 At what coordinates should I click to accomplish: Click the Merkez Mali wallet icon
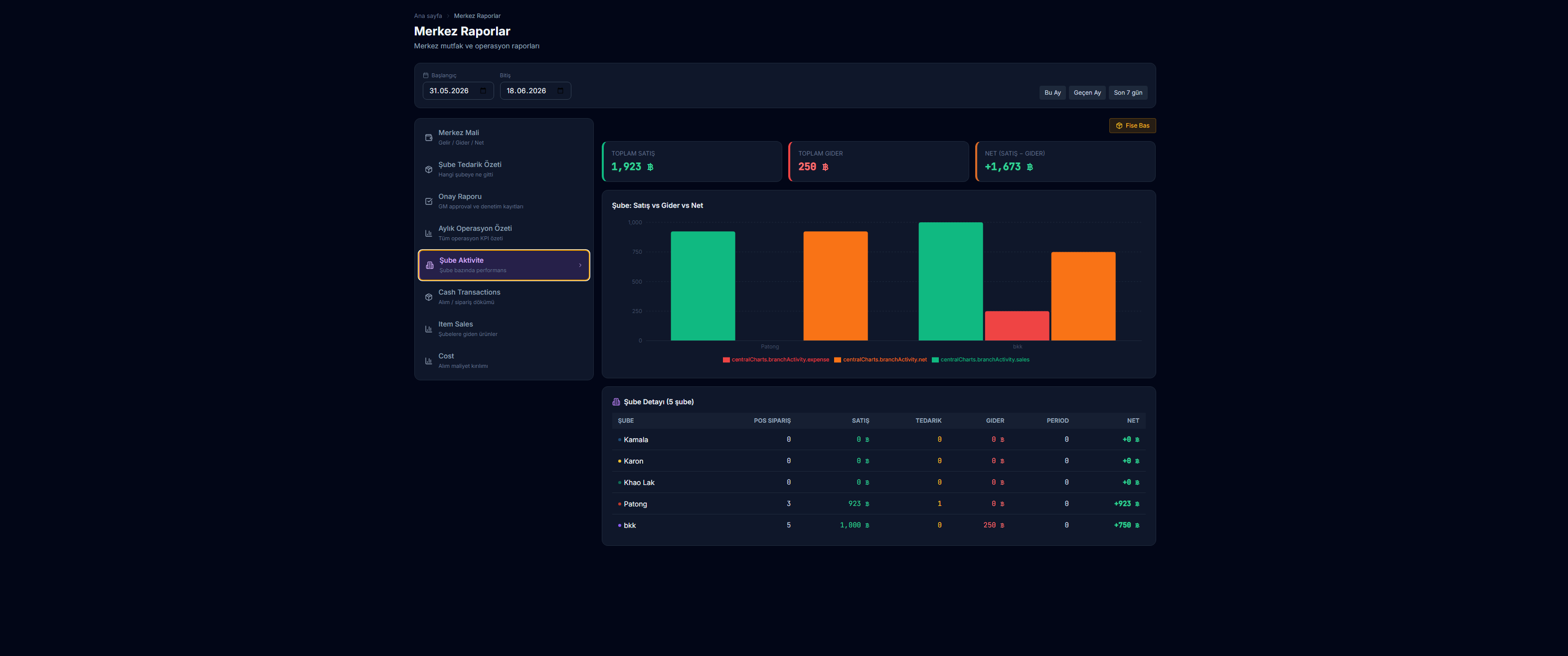[429, 138]
